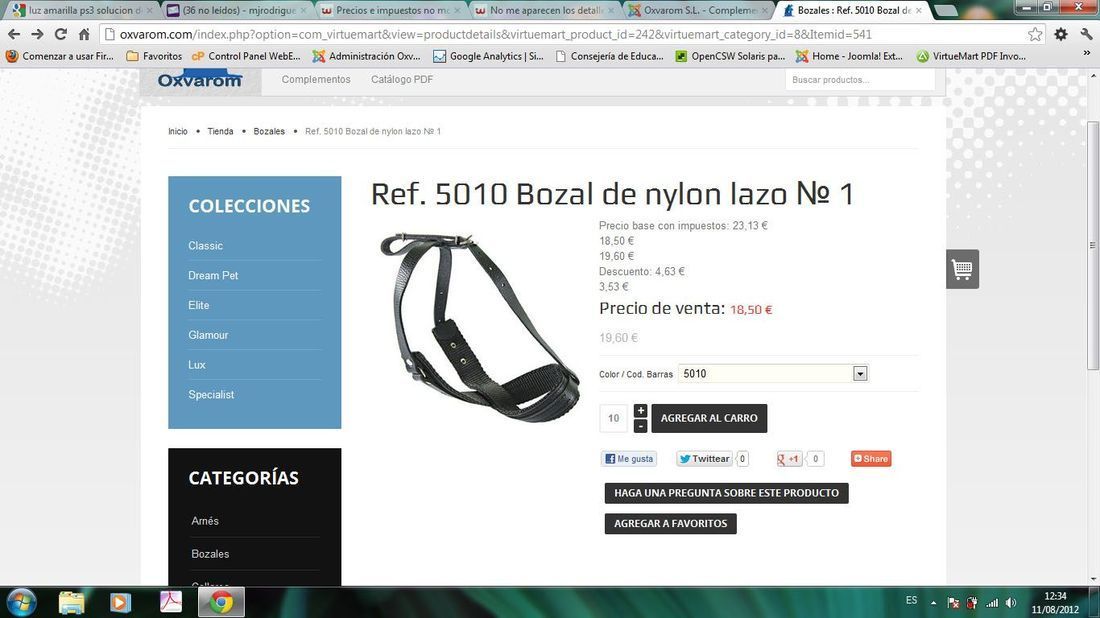Open volume control in system tray
Viewport: 1100px width, 618px height.
point(1011,603)
